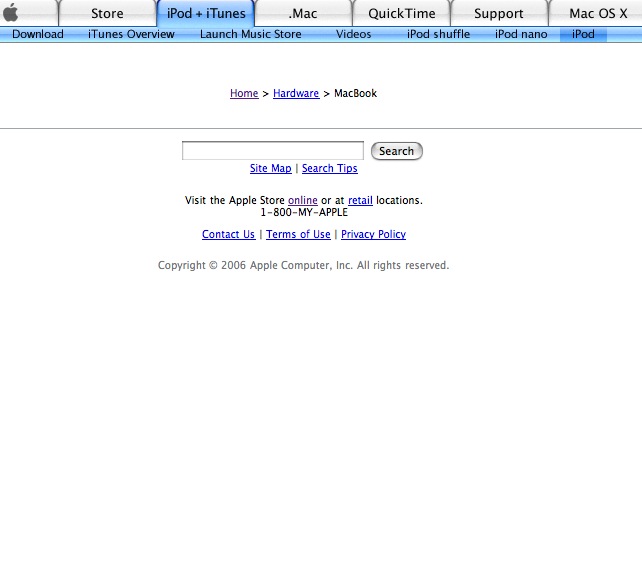
Task: Click the Search button
Action: click(x=396, y=151)
